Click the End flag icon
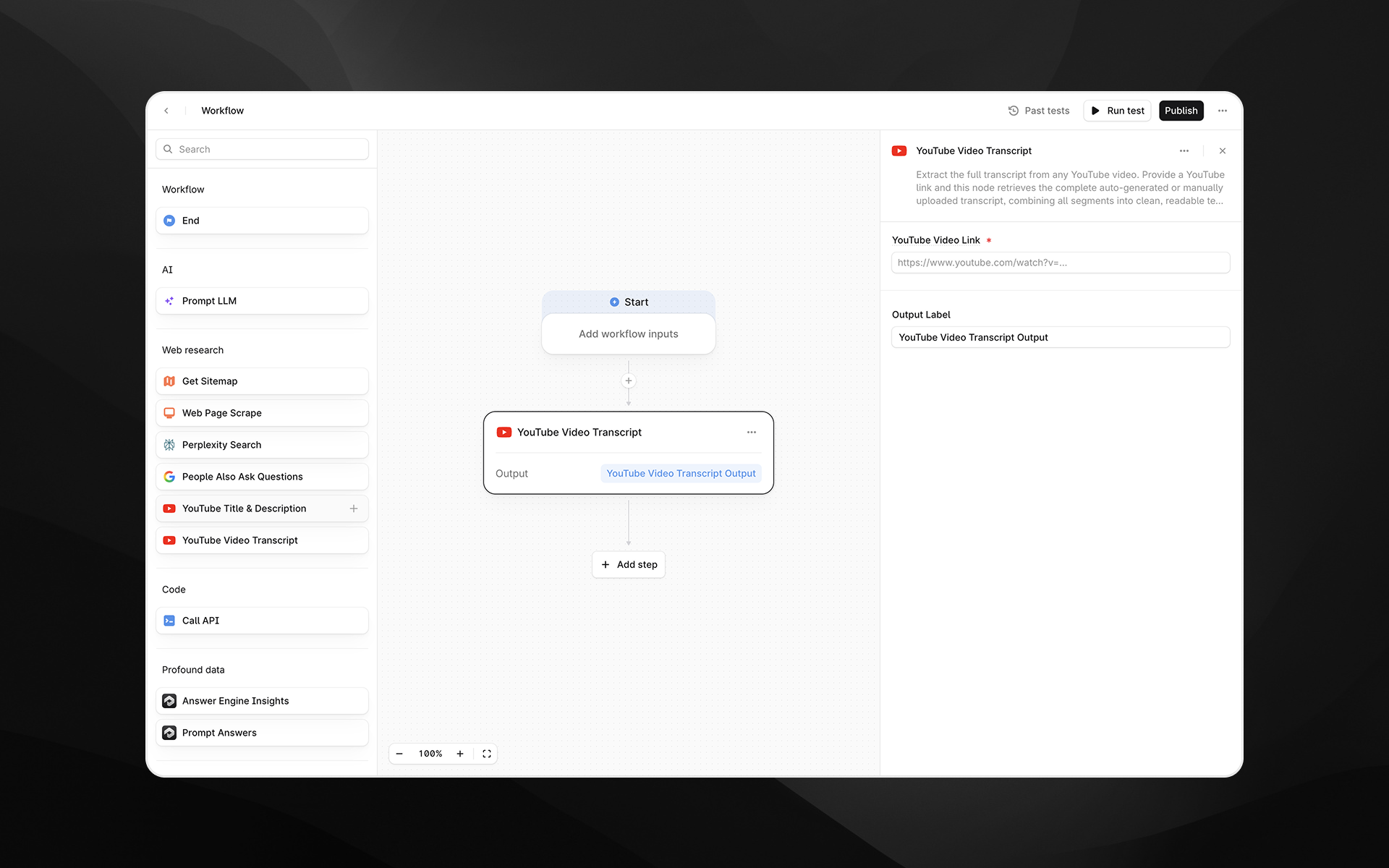 [169, 221]
